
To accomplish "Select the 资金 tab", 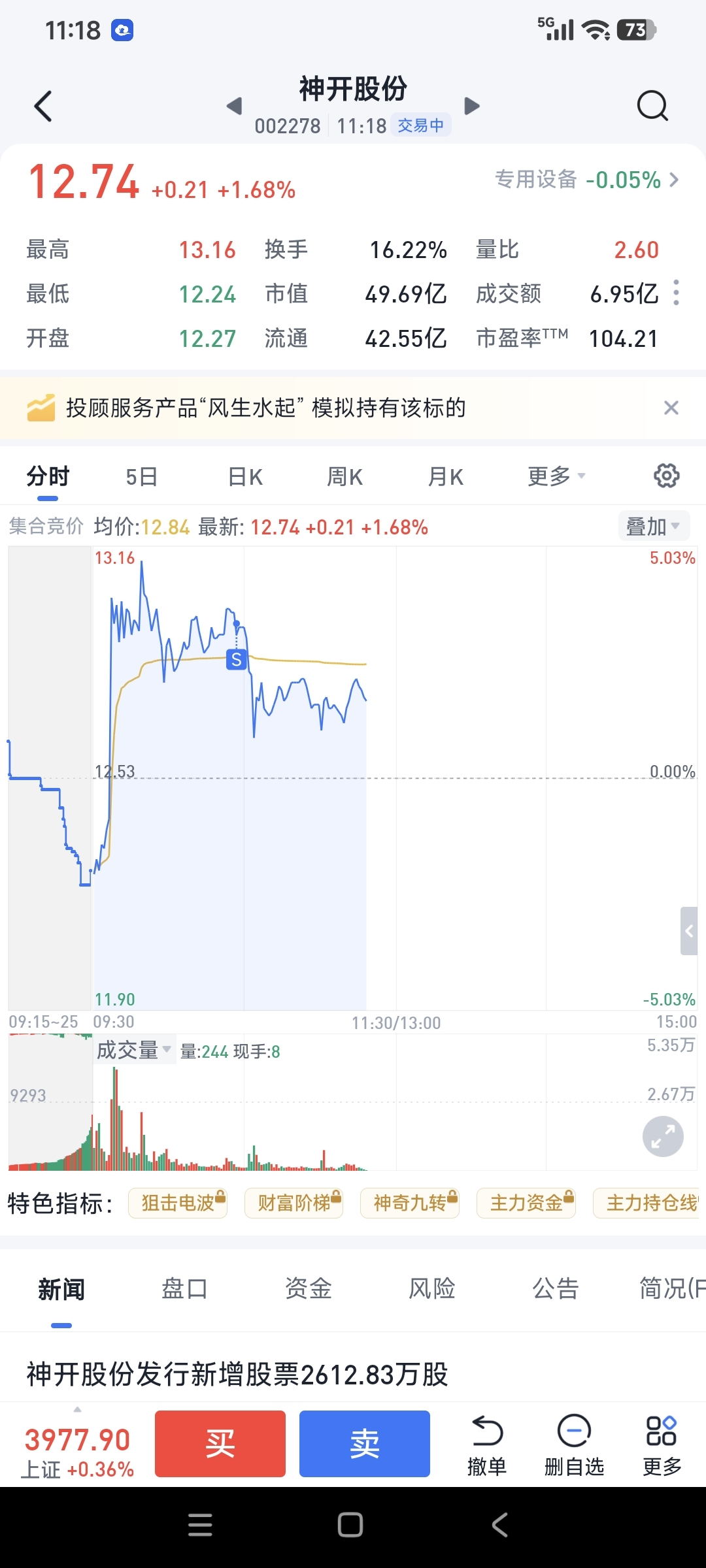I will coord(309,1289).
